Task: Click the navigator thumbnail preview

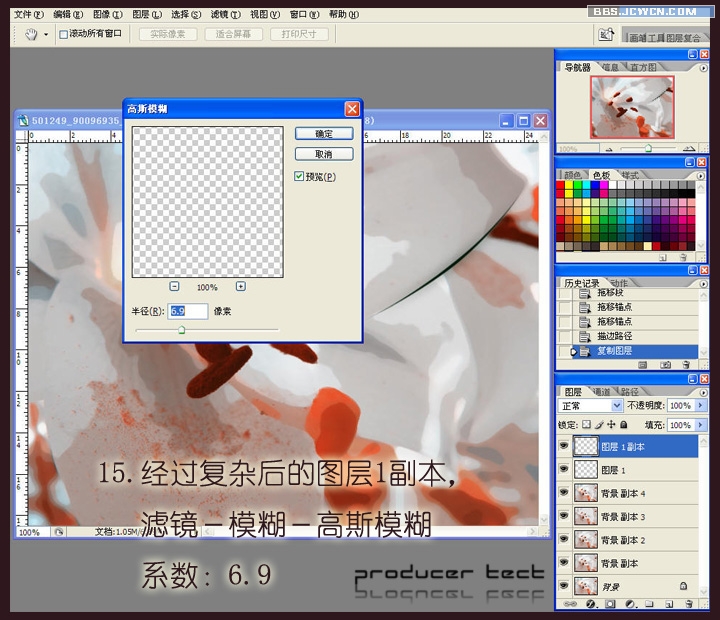Action: (632, 107)
